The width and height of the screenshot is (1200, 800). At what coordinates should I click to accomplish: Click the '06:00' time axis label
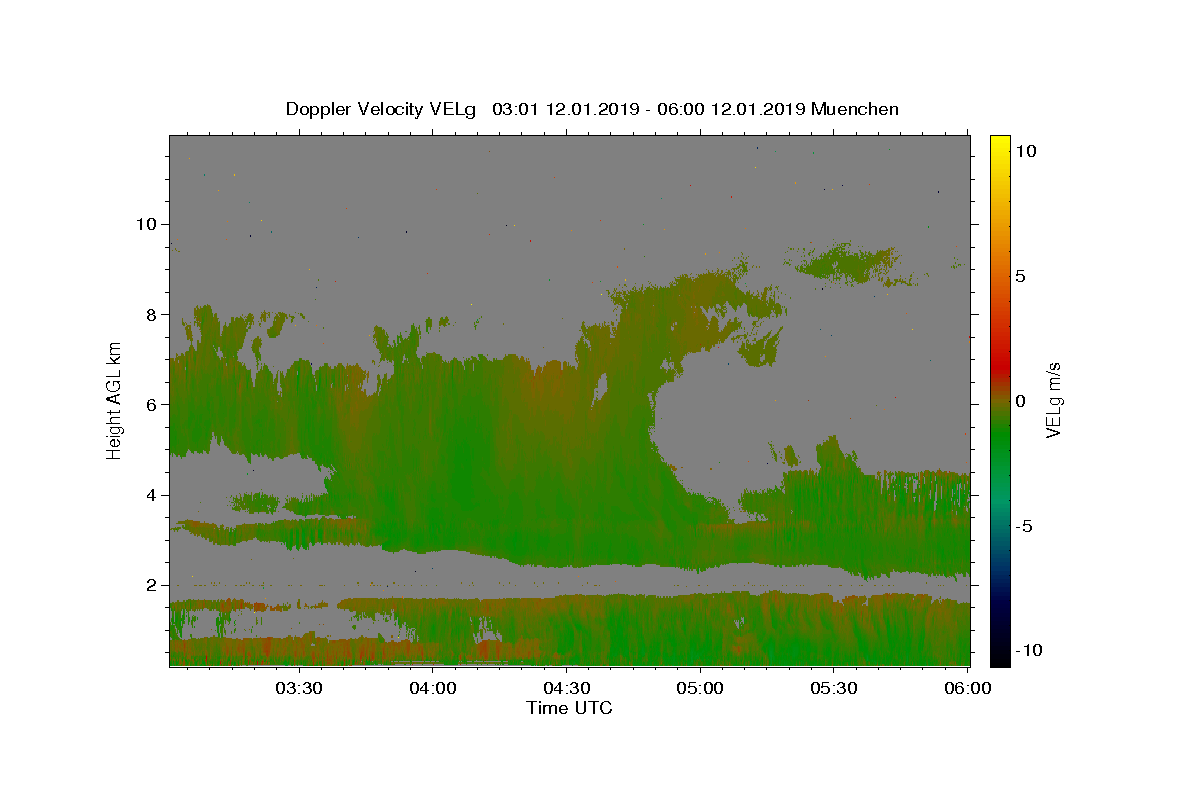click(968, 688)
